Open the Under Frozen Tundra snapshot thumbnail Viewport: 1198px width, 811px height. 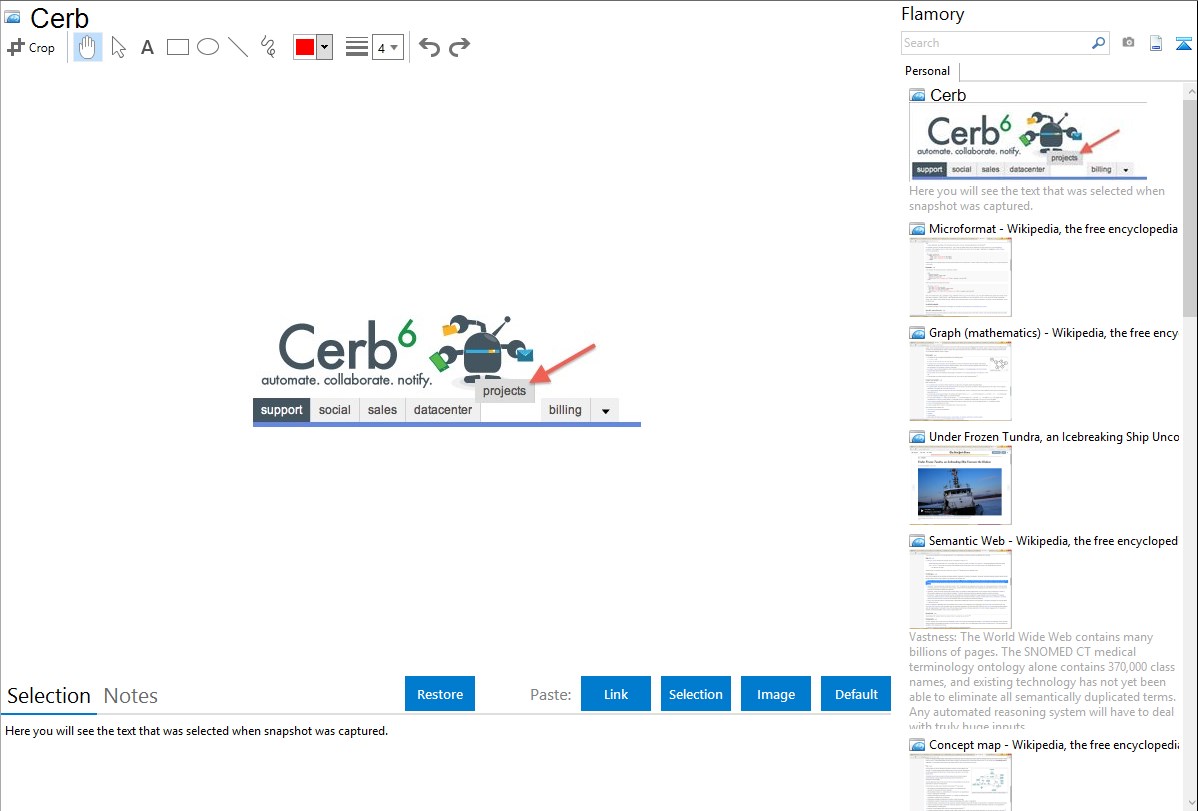(960, 485)
